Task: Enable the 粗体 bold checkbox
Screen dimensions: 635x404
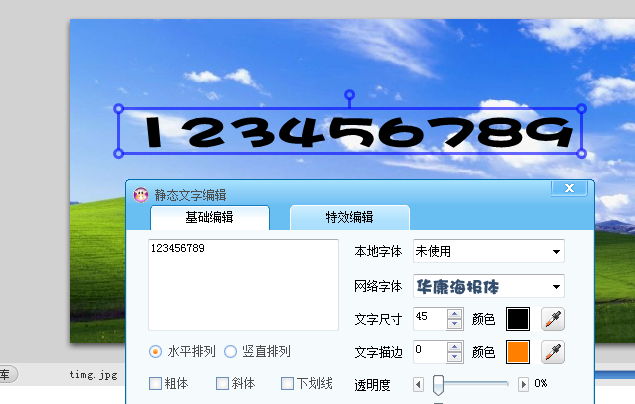Action: tap(155, 383)
